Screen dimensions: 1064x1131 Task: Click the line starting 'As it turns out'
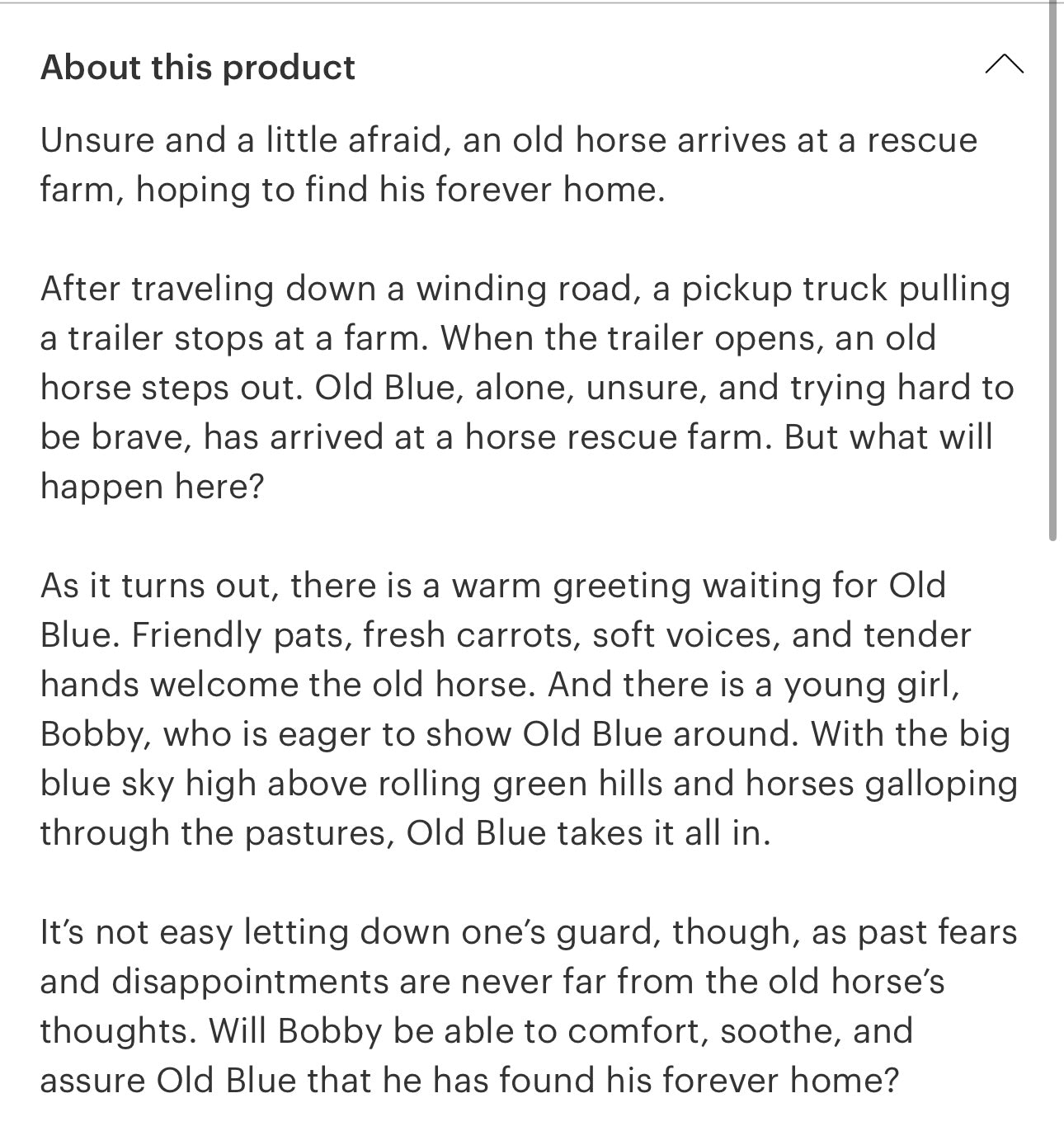pyautogui.click(x=493, y=586)
